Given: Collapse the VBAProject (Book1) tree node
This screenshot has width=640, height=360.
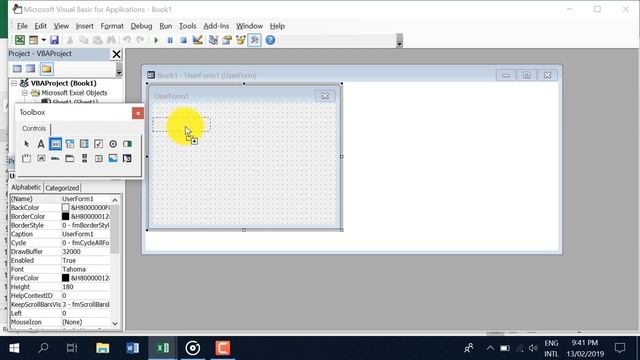Looking at the screenshot, I should click(14, 83).
